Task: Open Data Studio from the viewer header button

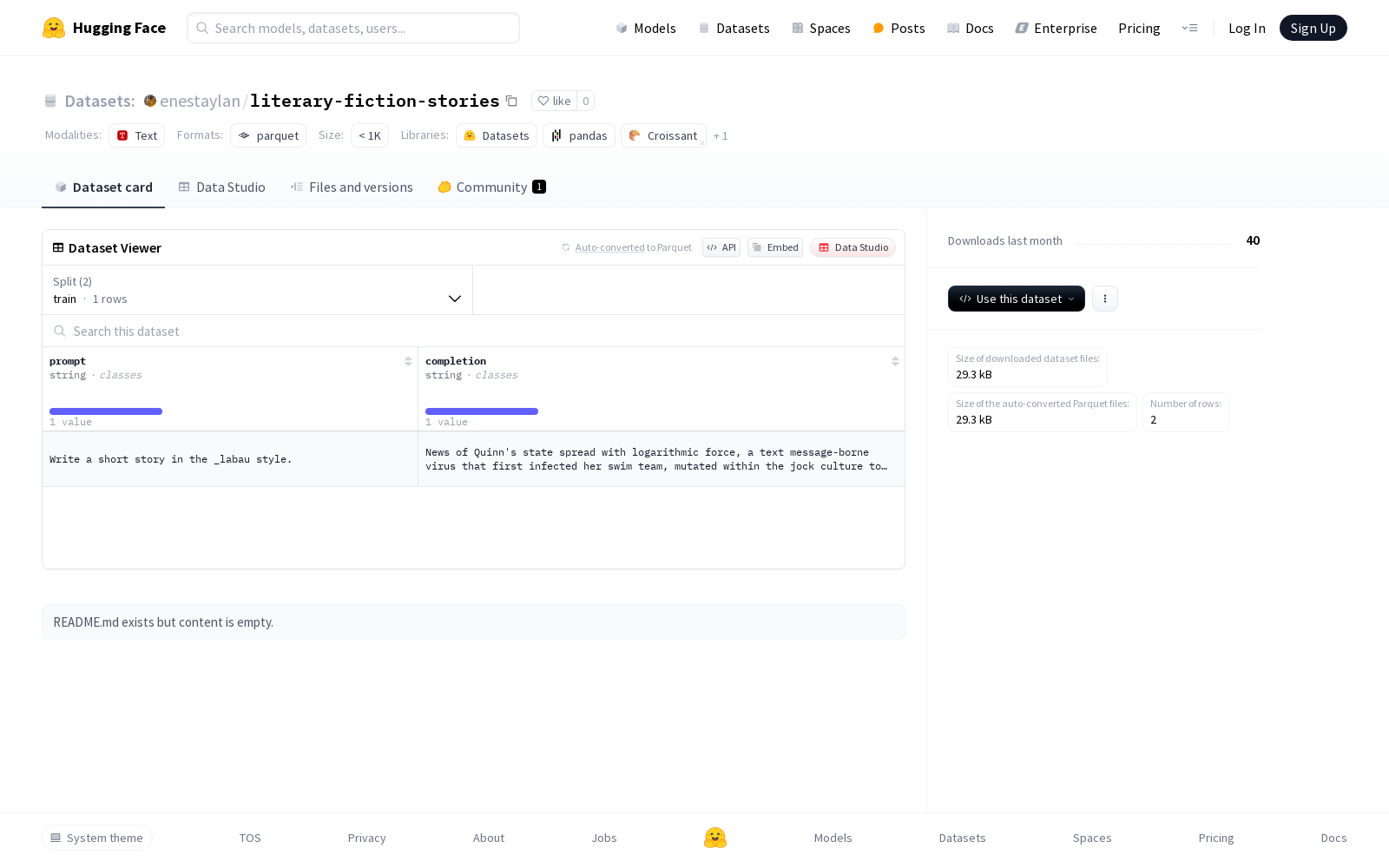Action: tap(853, 247)
